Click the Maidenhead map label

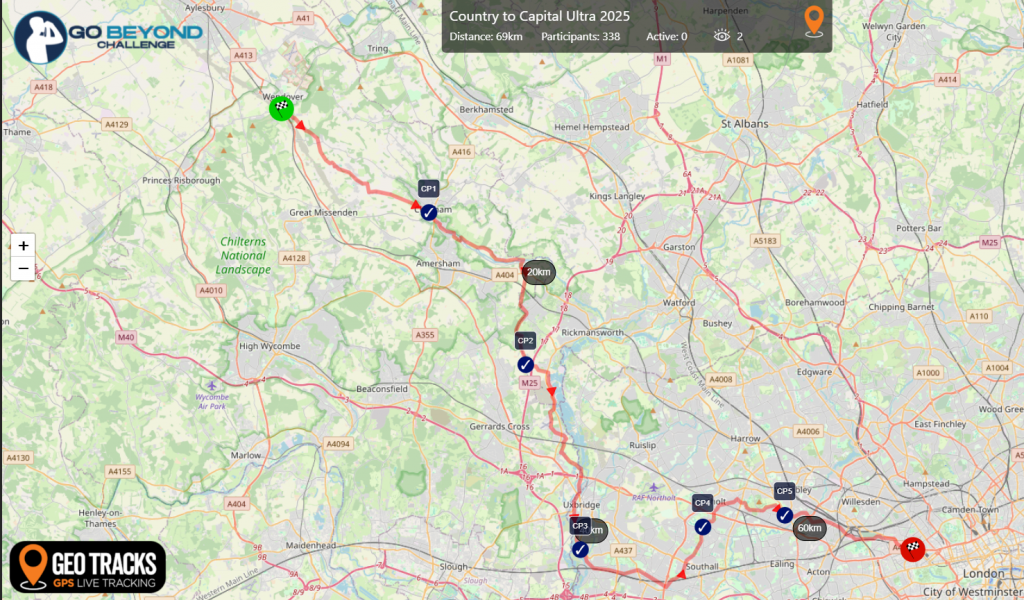click(311, 545)
